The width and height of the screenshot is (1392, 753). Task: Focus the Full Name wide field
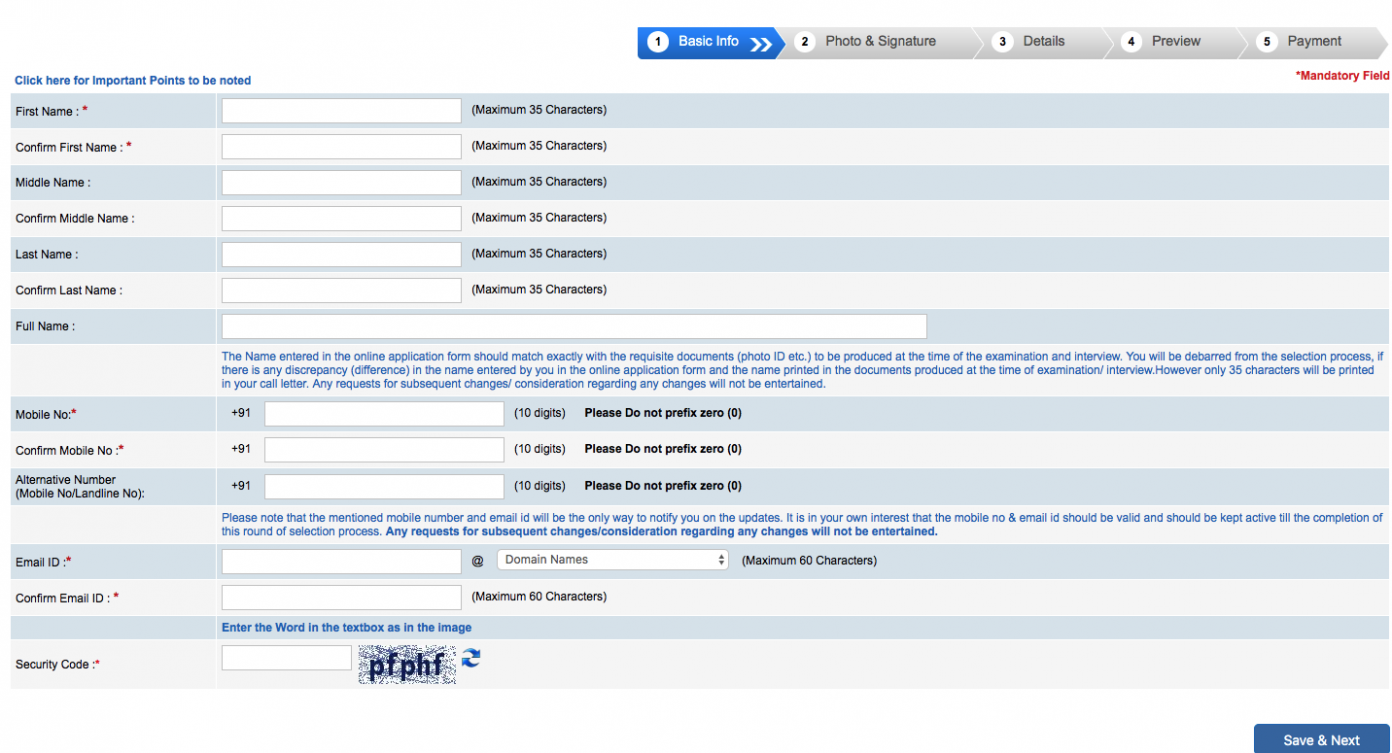tap(574, 327)
